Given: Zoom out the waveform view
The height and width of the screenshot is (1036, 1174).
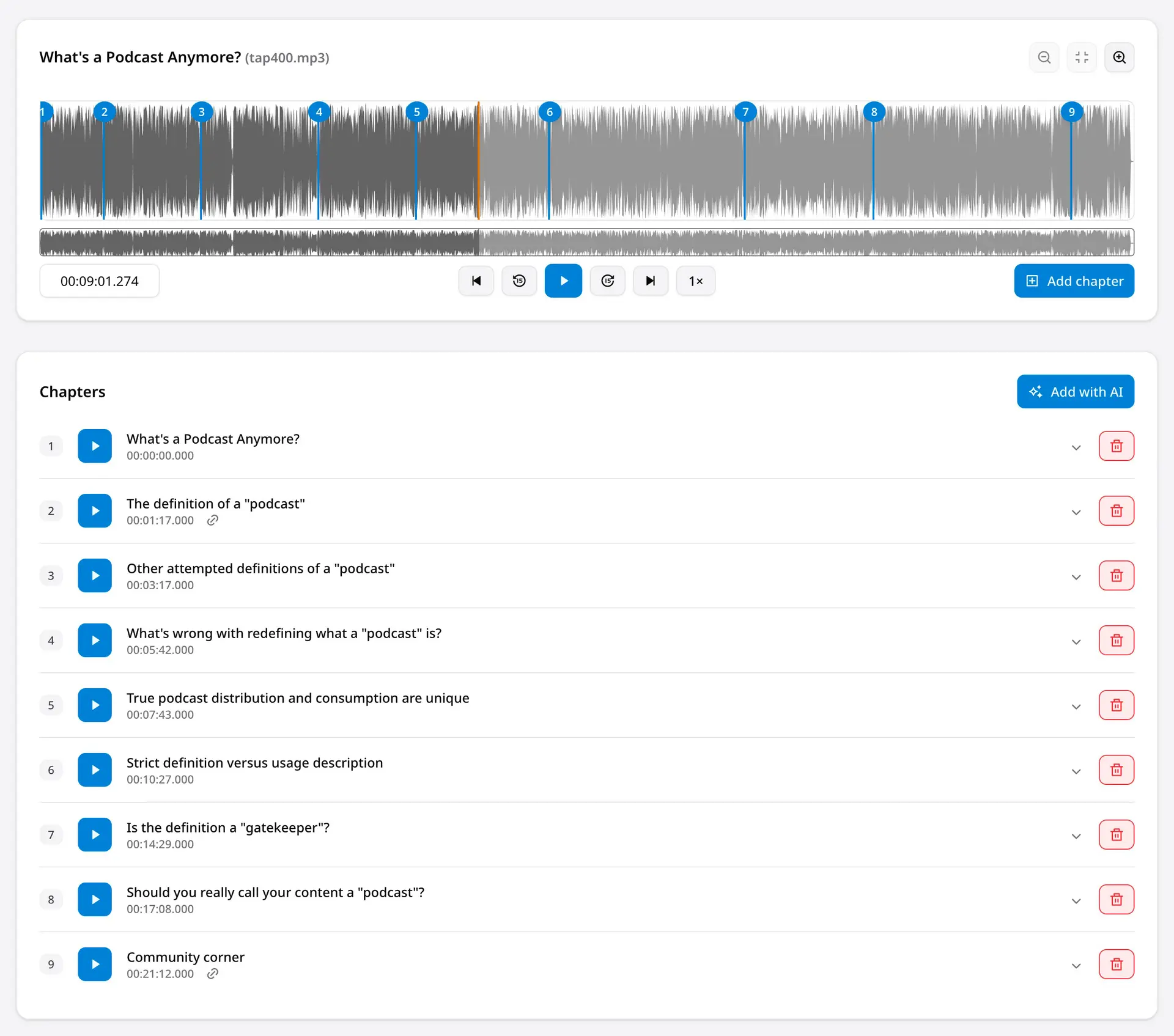Looking at the screenshot, I should 1044,57.
